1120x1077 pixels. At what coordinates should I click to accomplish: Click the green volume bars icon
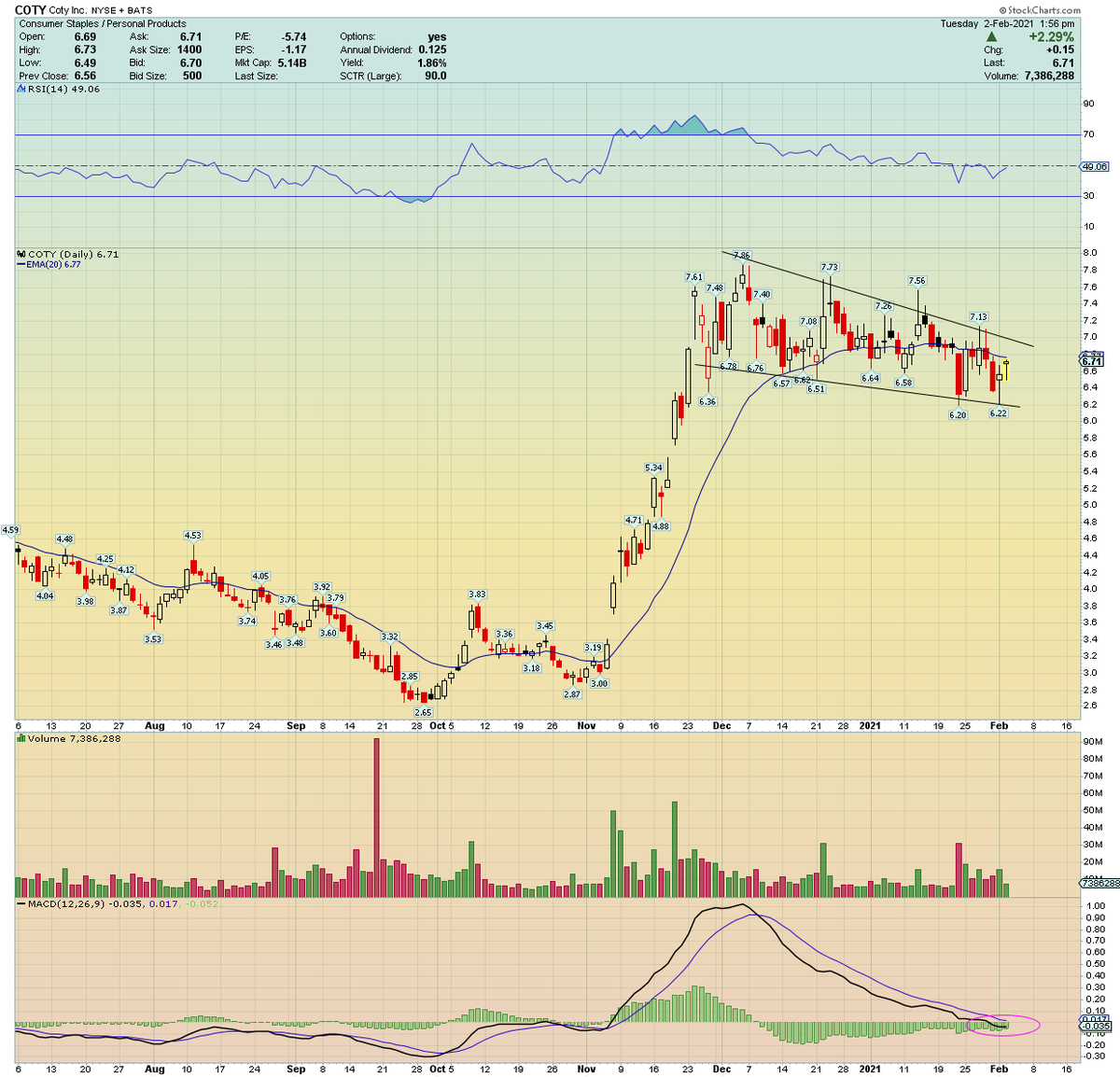(x=19, y=737)
